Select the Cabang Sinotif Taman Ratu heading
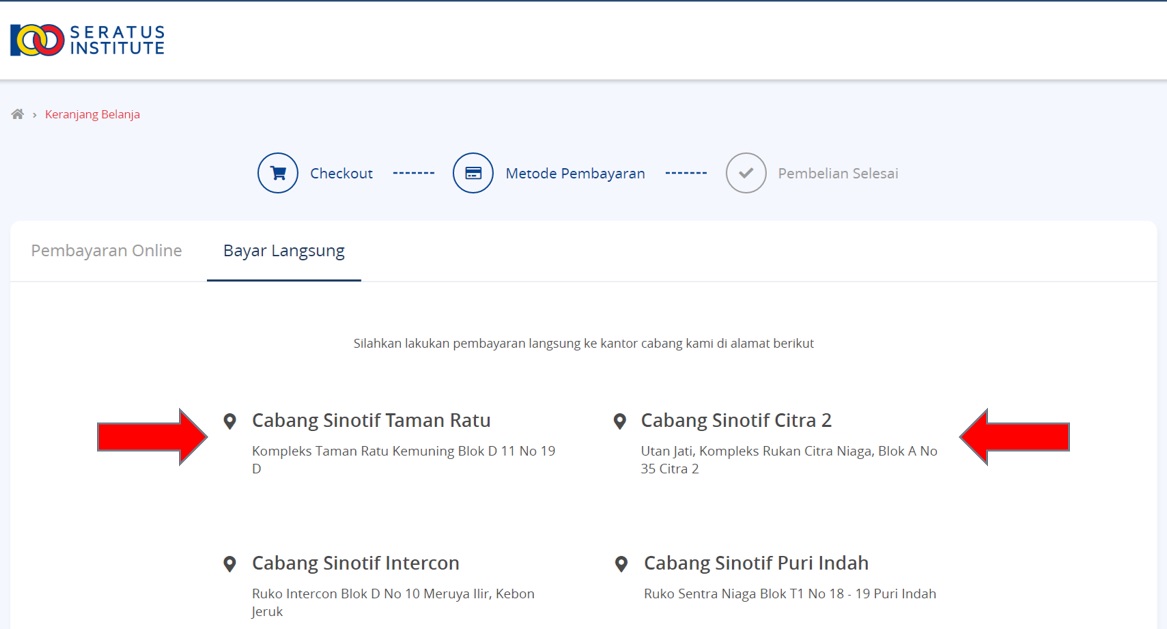This screenshot has width=1167, height=629. tap(371, 421)
